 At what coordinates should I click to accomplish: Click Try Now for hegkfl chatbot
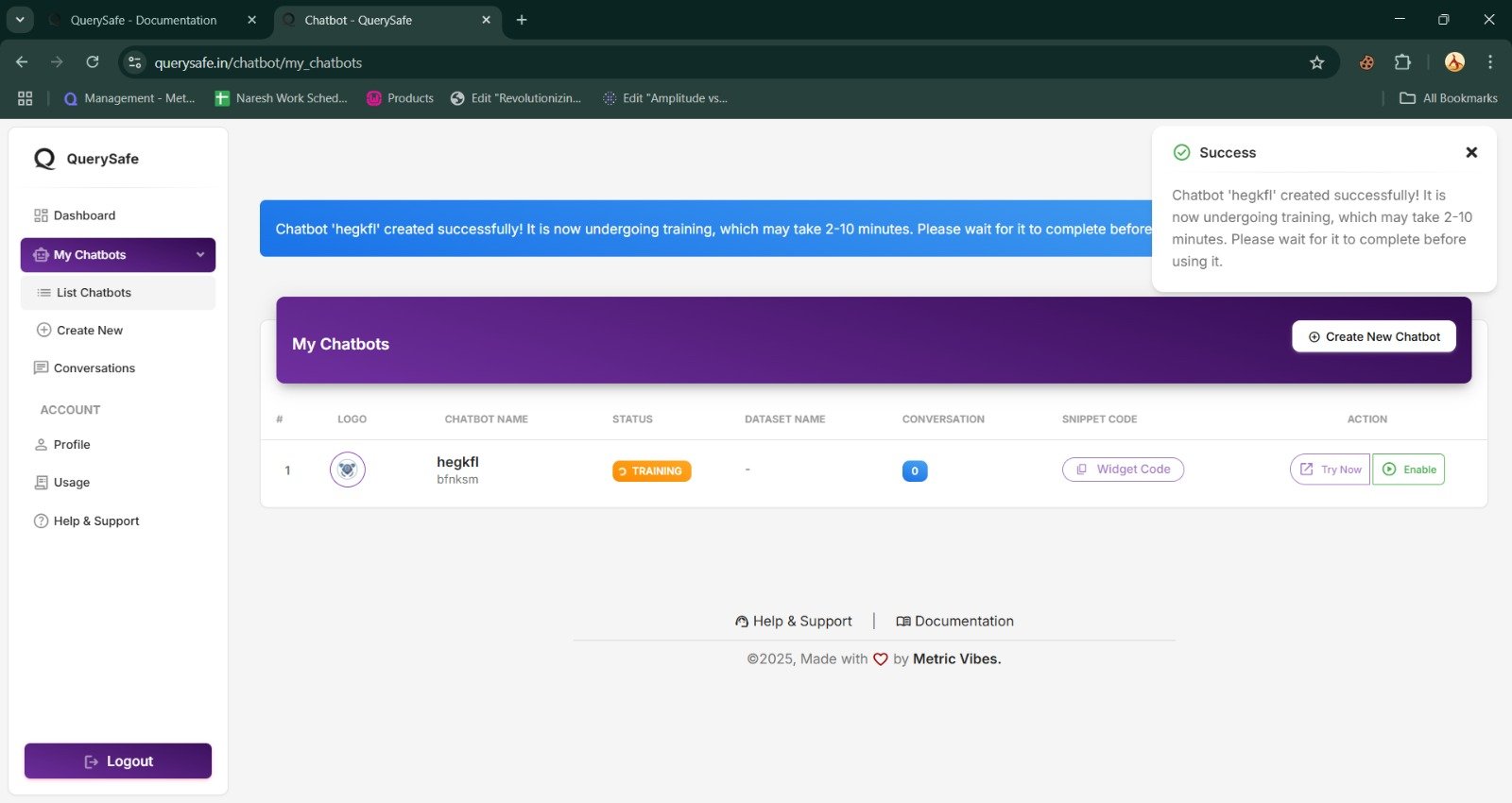1331,470
